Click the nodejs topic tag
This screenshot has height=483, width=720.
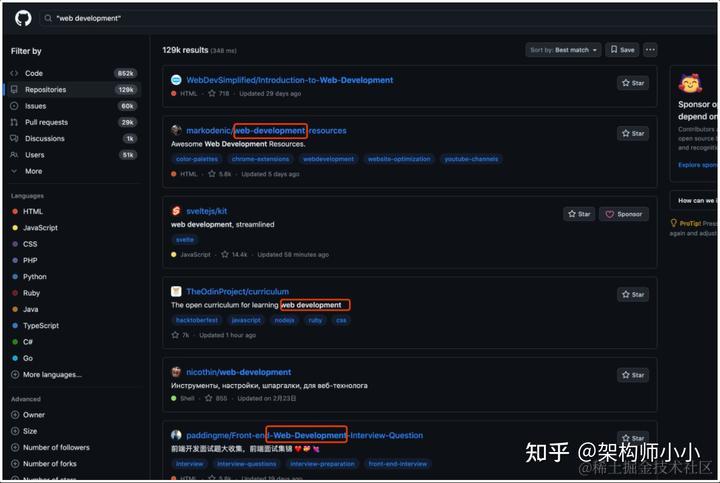pos(284,320)
